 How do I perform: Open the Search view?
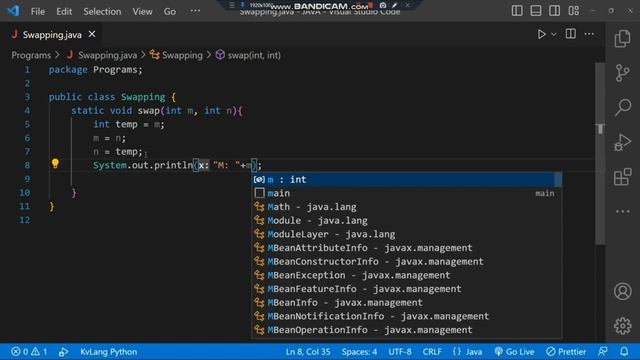coord(623,107)
